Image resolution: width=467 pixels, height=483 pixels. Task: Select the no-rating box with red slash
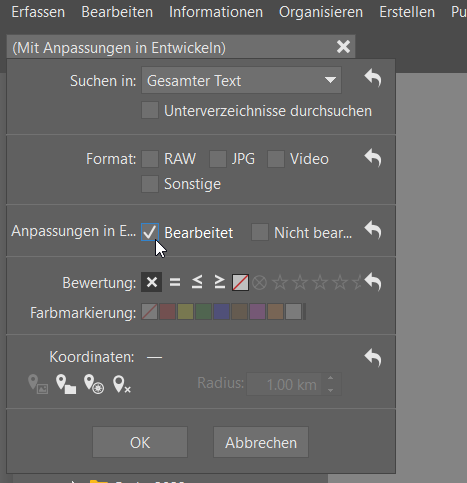(x=240, y=283)
